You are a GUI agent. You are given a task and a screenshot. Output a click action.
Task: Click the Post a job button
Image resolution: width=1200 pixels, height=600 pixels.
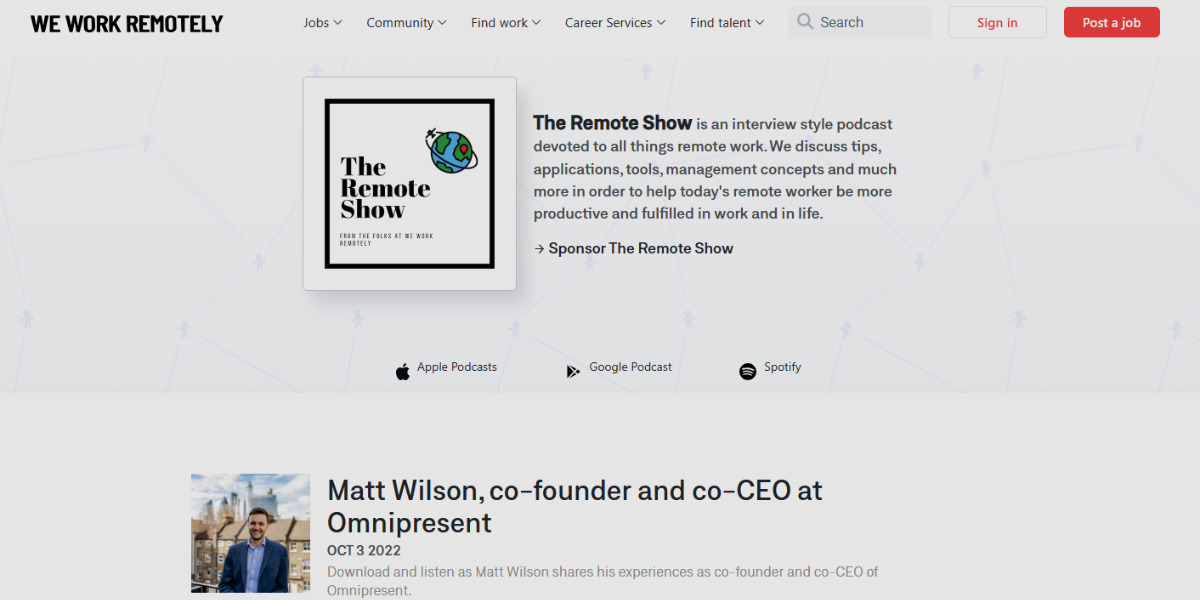pos(1111,22)
